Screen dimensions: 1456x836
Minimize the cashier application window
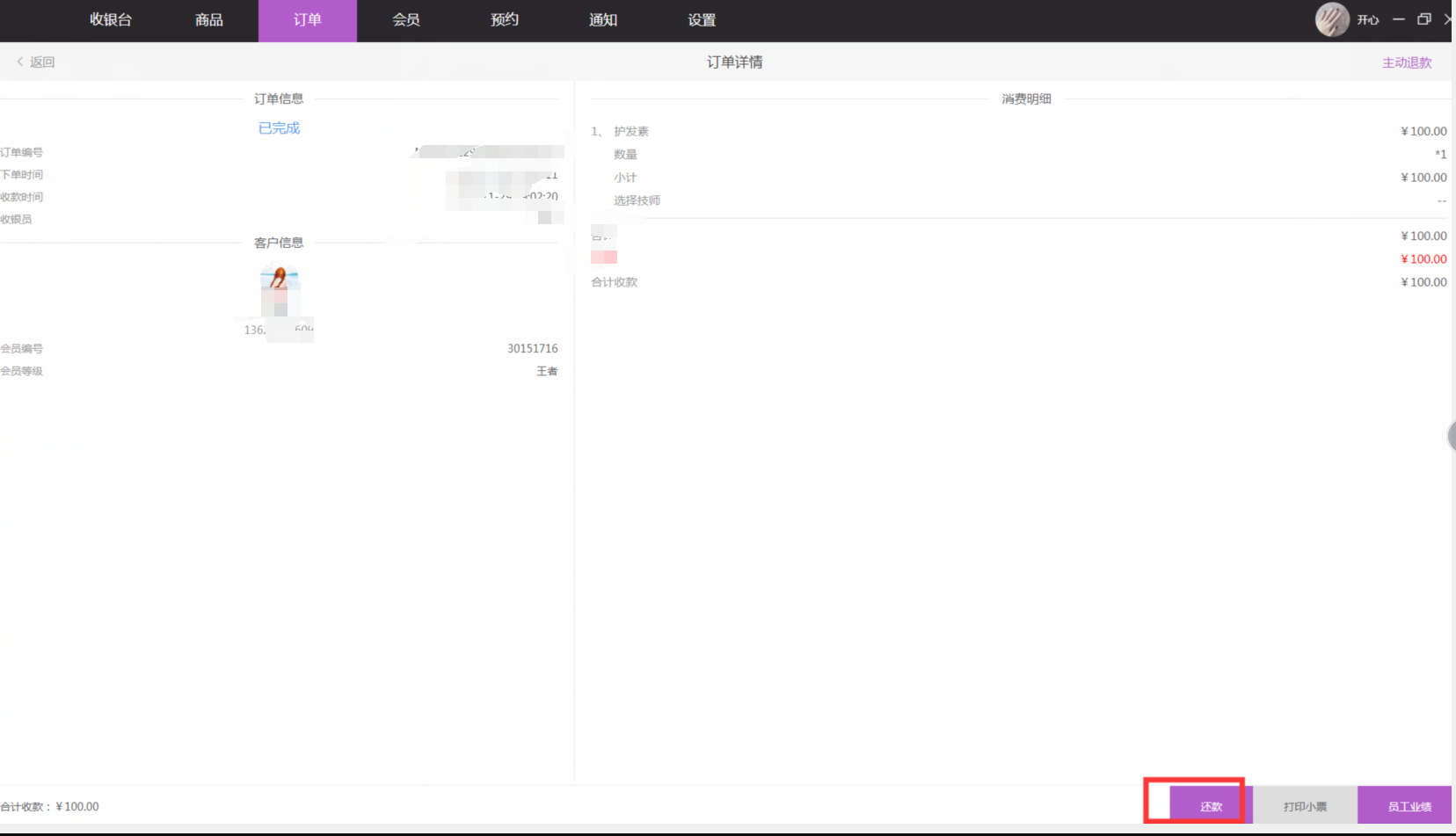[1399, 19]
